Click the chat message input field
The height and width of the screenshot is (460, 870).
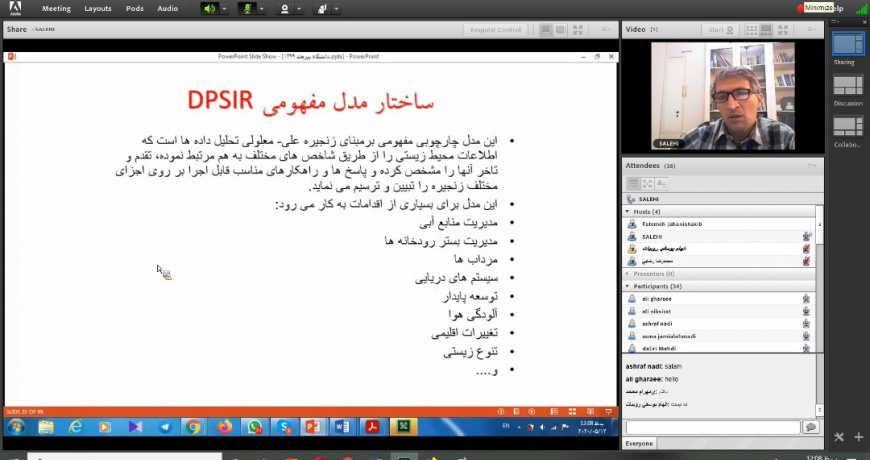coord(713,427)
